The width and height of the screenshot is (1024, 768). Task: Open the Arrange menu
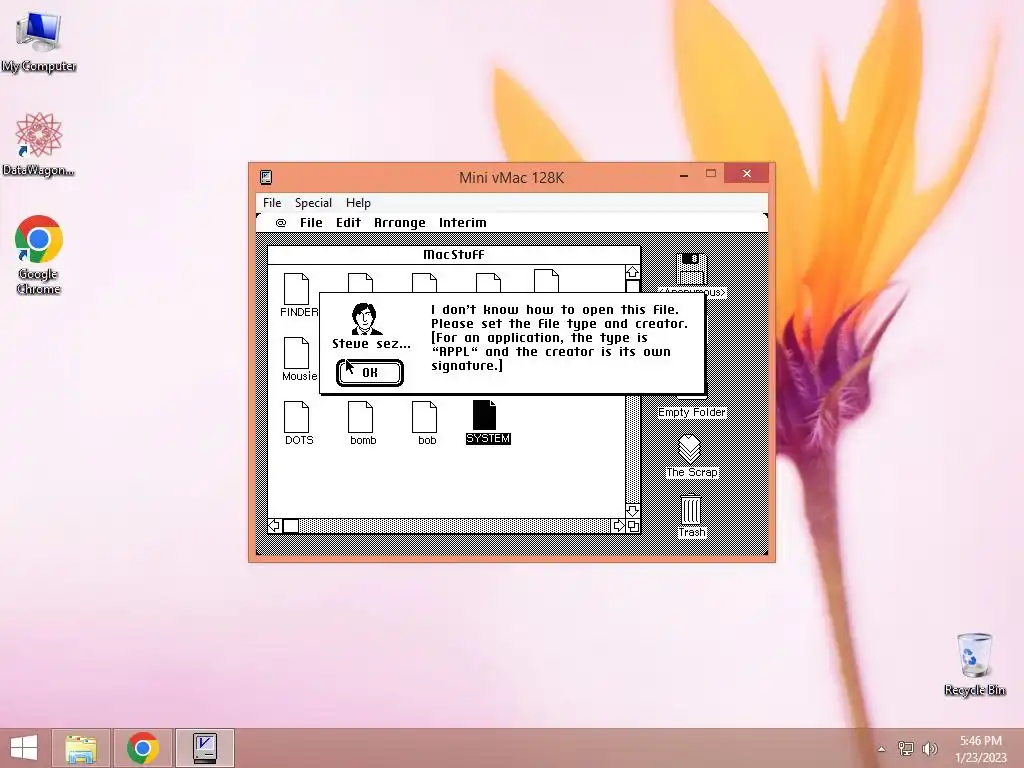[x=400, y=223]
